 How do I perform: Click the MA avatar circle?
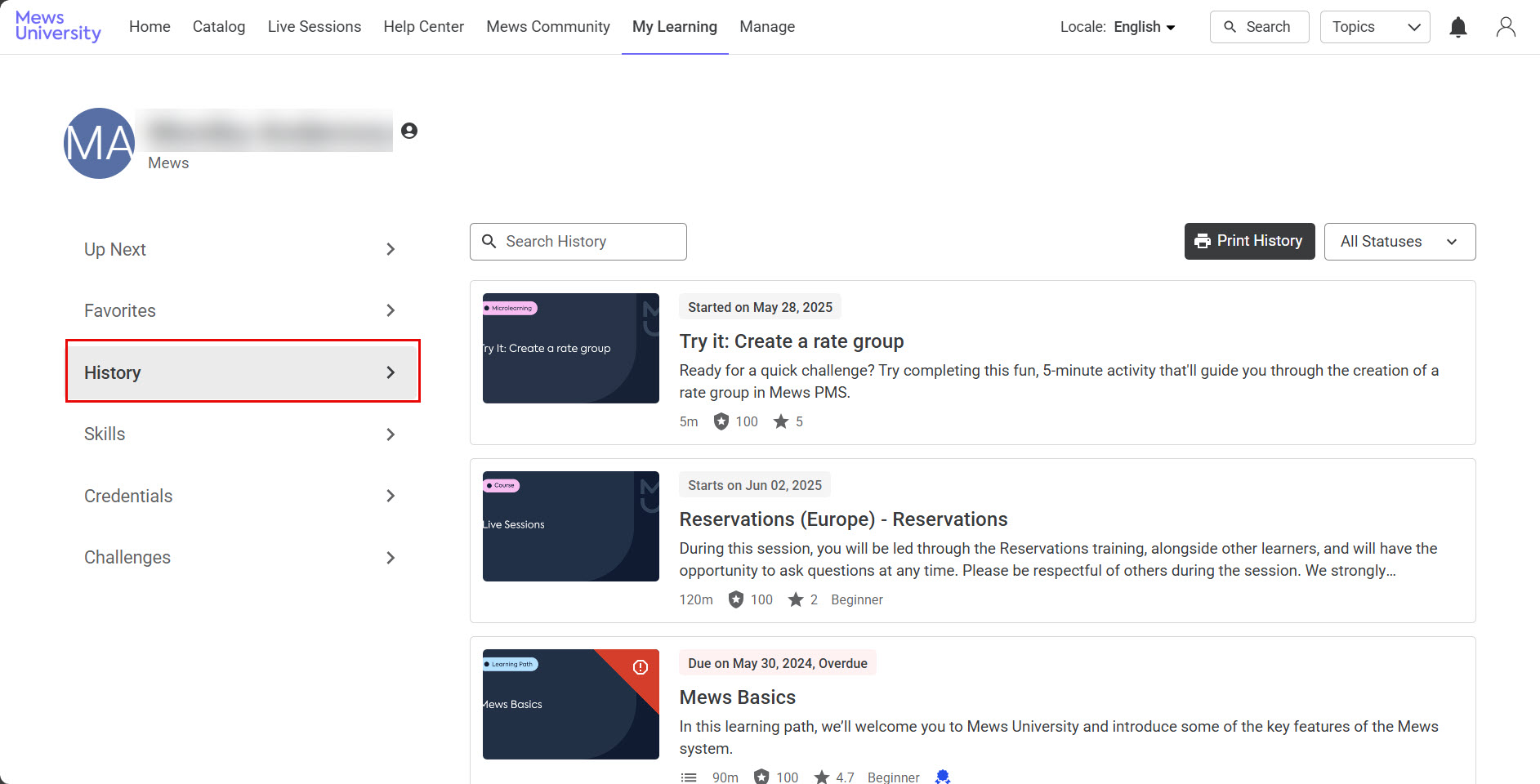99,144
